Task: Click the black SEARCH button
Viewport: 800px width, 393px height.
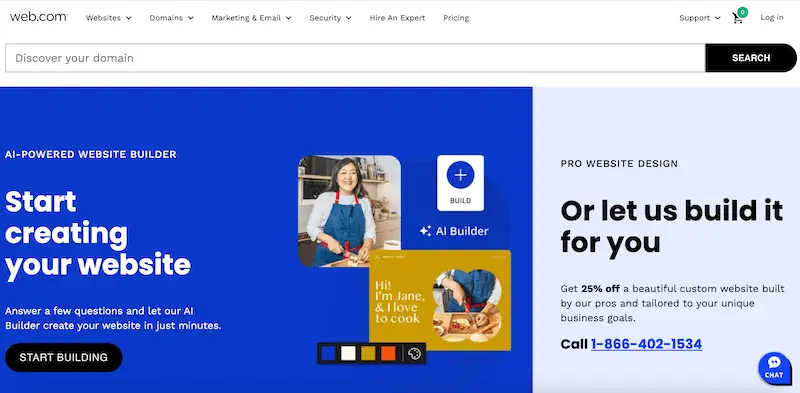Action: [x=751, y=58]
